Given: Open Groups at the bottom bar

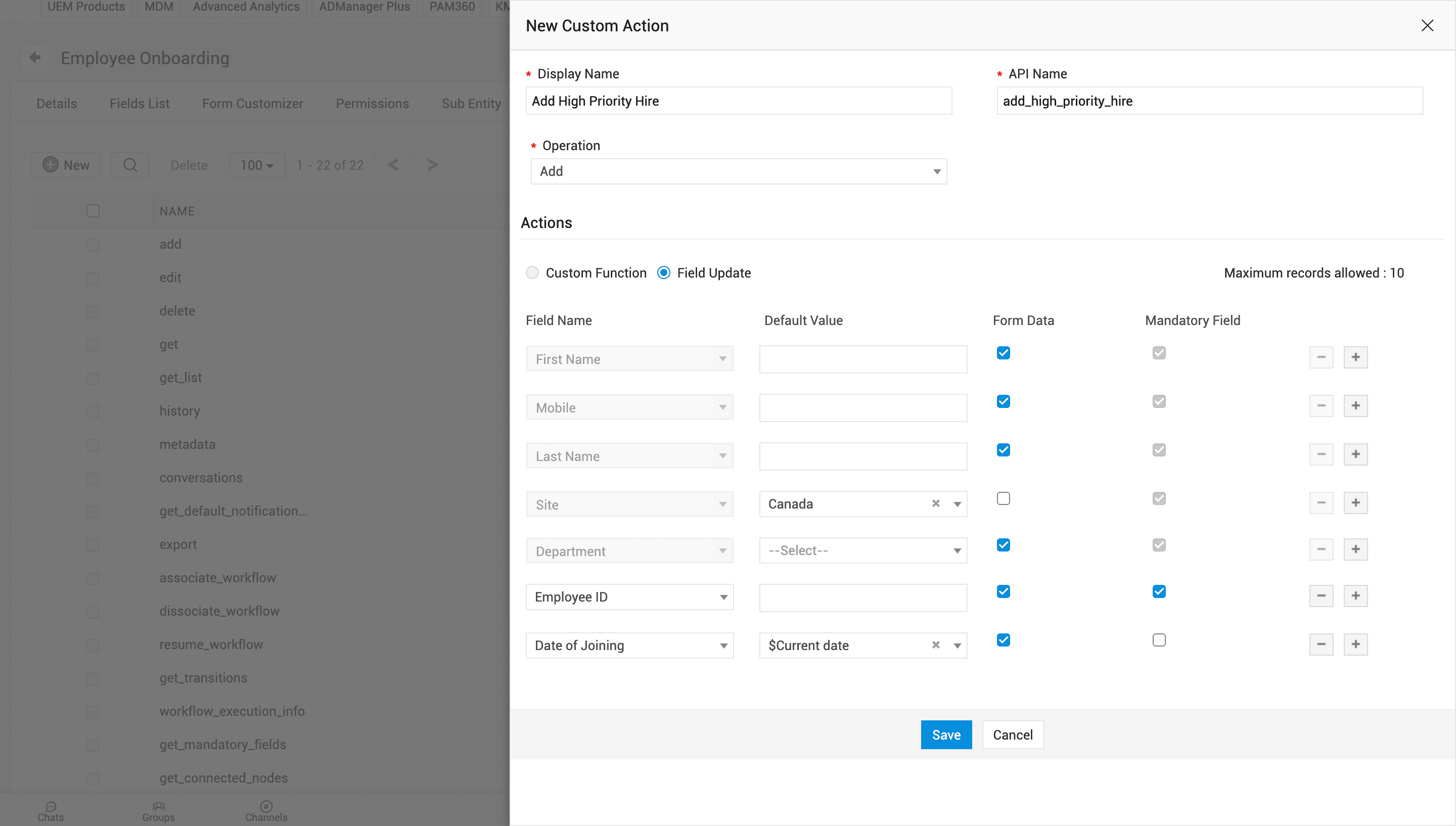Looking at the screenshot, I should pos(158,811).
